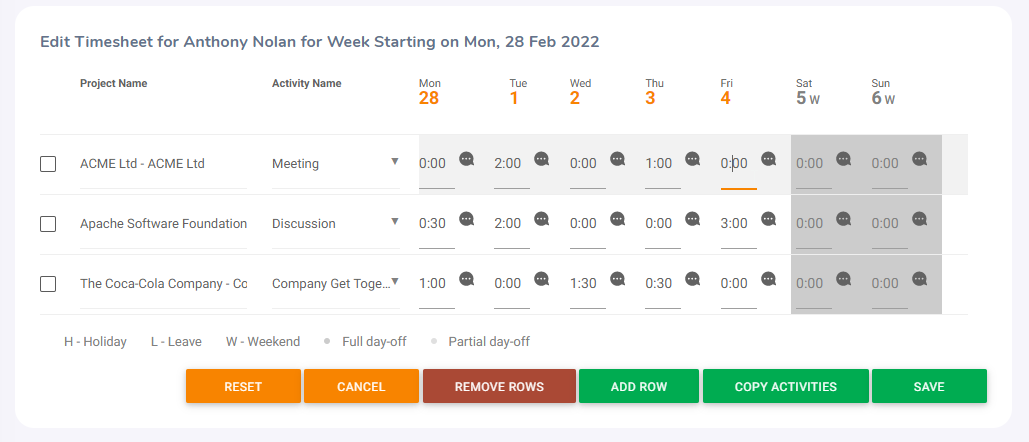Image resolution: width=1029 pixels, height=442 pixels.
Task: Open comment icon for ACME Tuesday 2:00
Action: point(541,159)
